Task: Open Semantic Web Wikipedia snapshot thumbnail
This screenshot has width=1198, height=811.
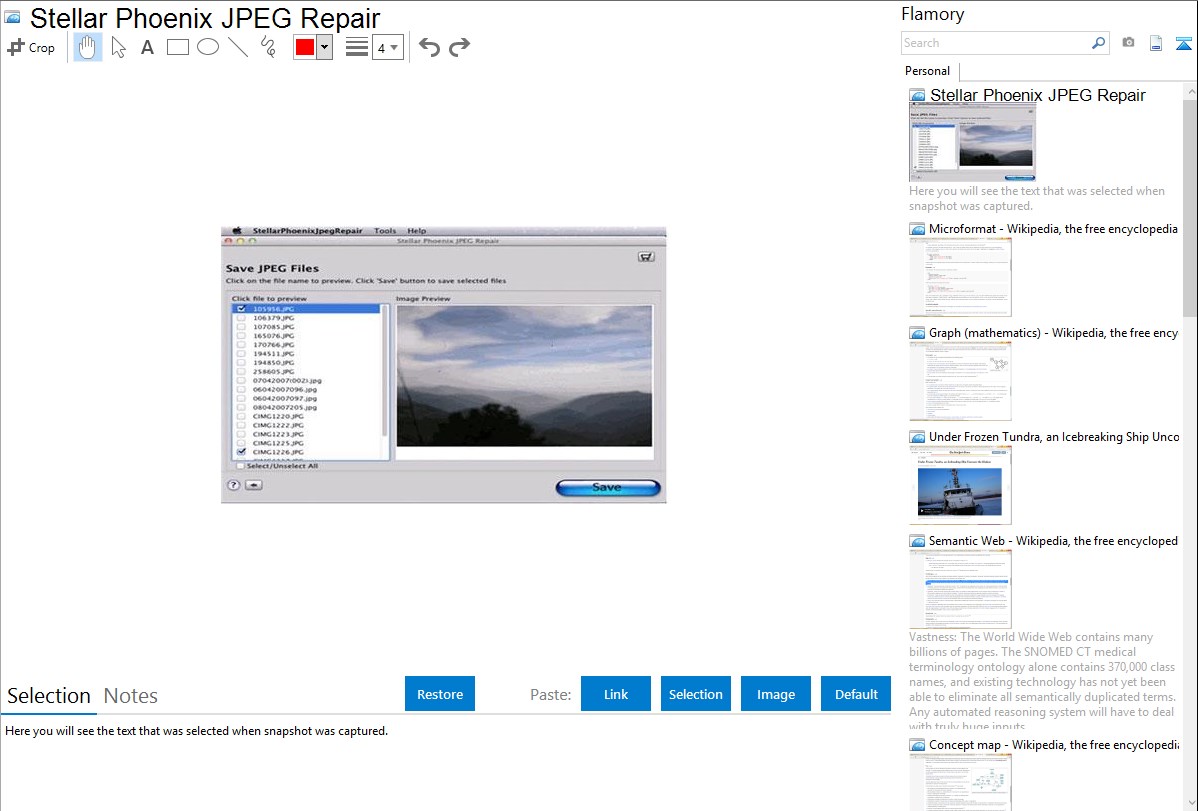Action: (960, 589)
